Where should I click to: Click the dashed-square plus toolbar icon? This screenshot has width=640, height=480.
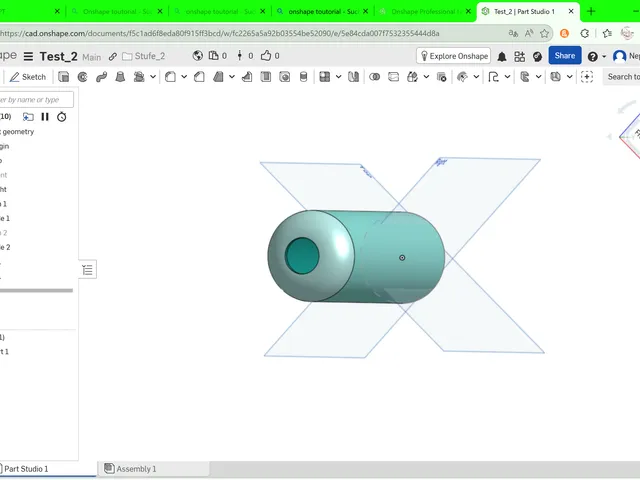coord(587,77)
